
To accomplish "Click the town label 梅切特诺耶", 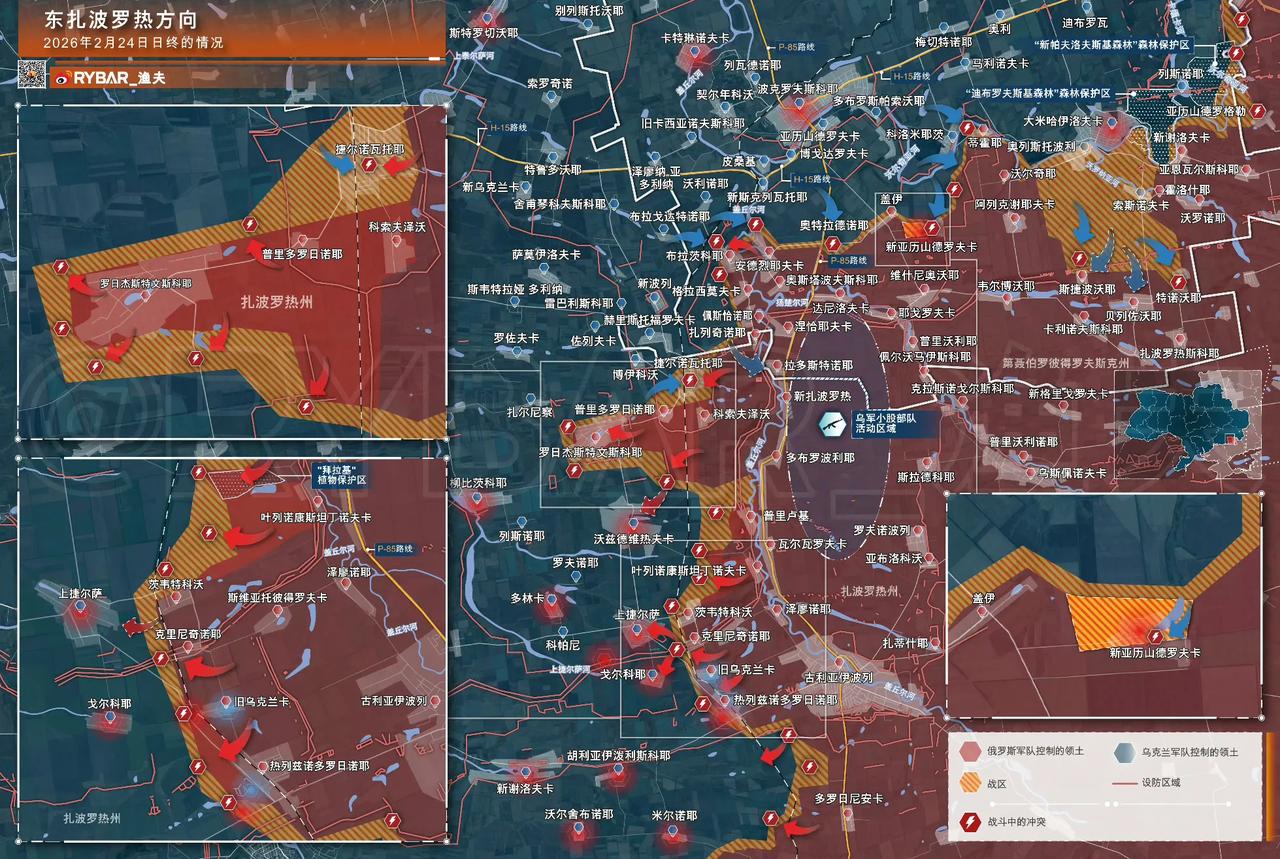I will pos(943,42).
